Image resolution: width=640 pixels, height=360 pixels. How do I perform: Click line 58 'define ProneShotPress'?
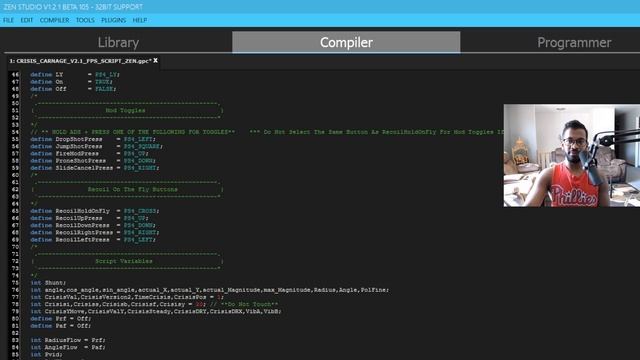coord(93,161)
